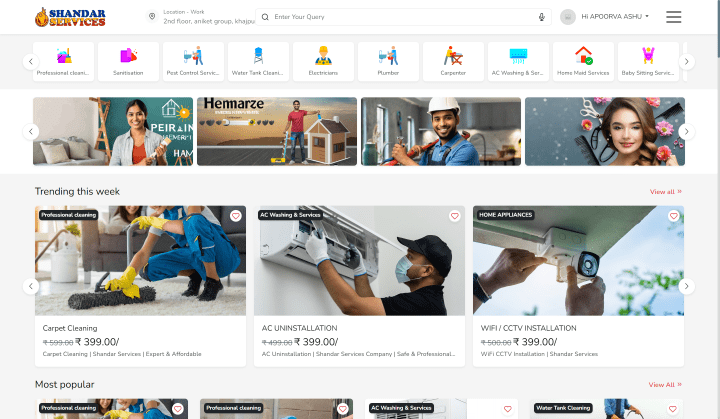The width and height of the screenshot is (720, 419).
Task: Click the location pin icon
Action: point(152,17)
